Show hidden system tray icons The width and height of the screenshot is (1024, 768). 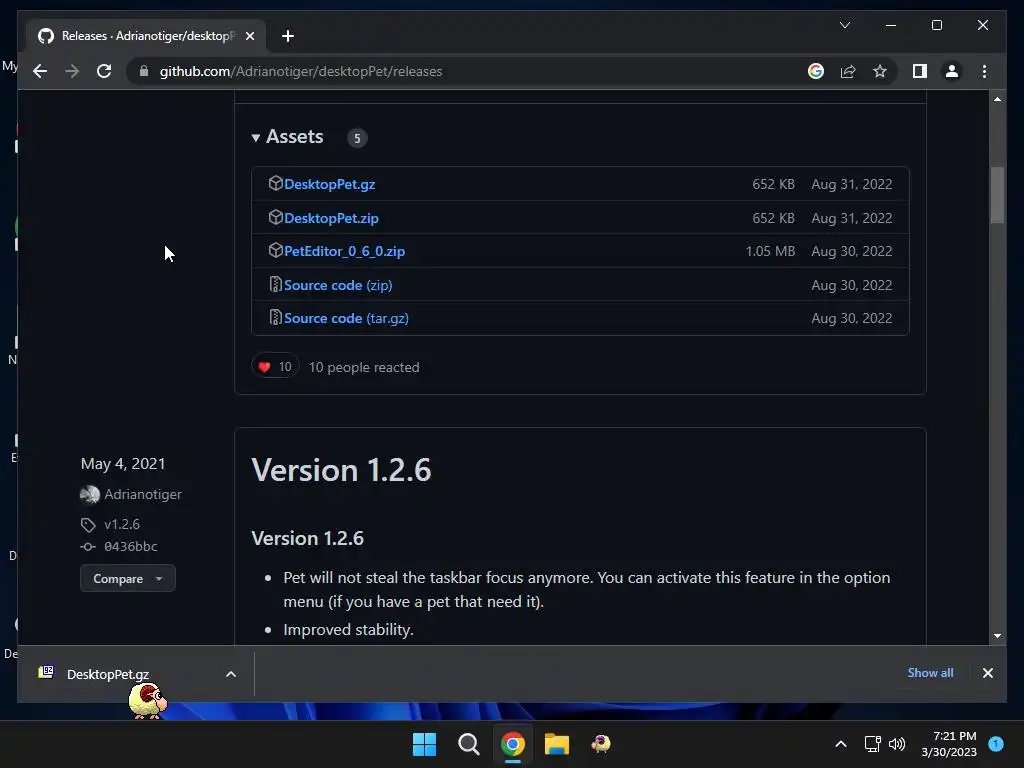(840, 744)
